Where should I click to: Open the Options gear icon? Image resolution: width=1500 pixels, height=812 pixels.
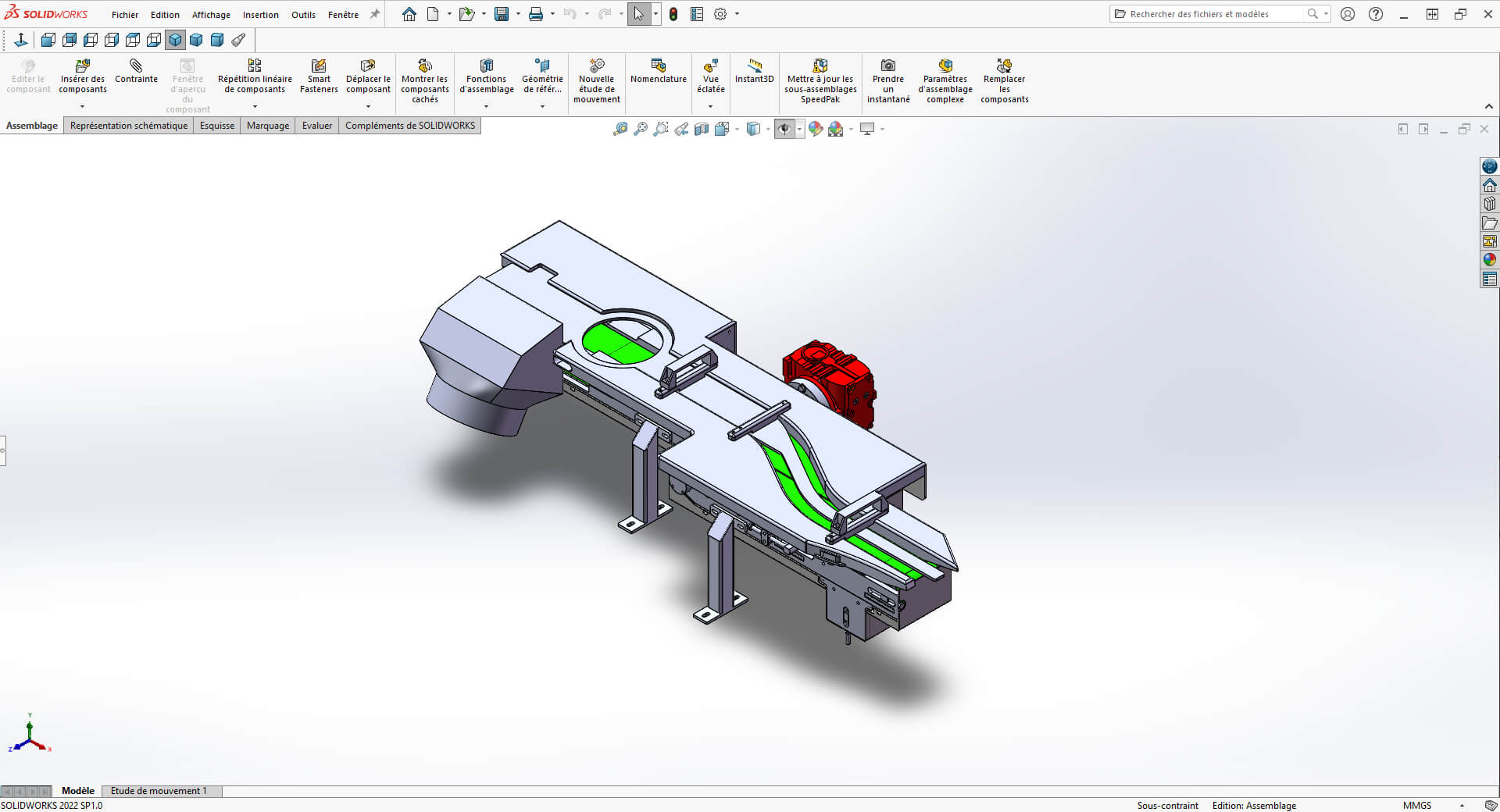720,14
